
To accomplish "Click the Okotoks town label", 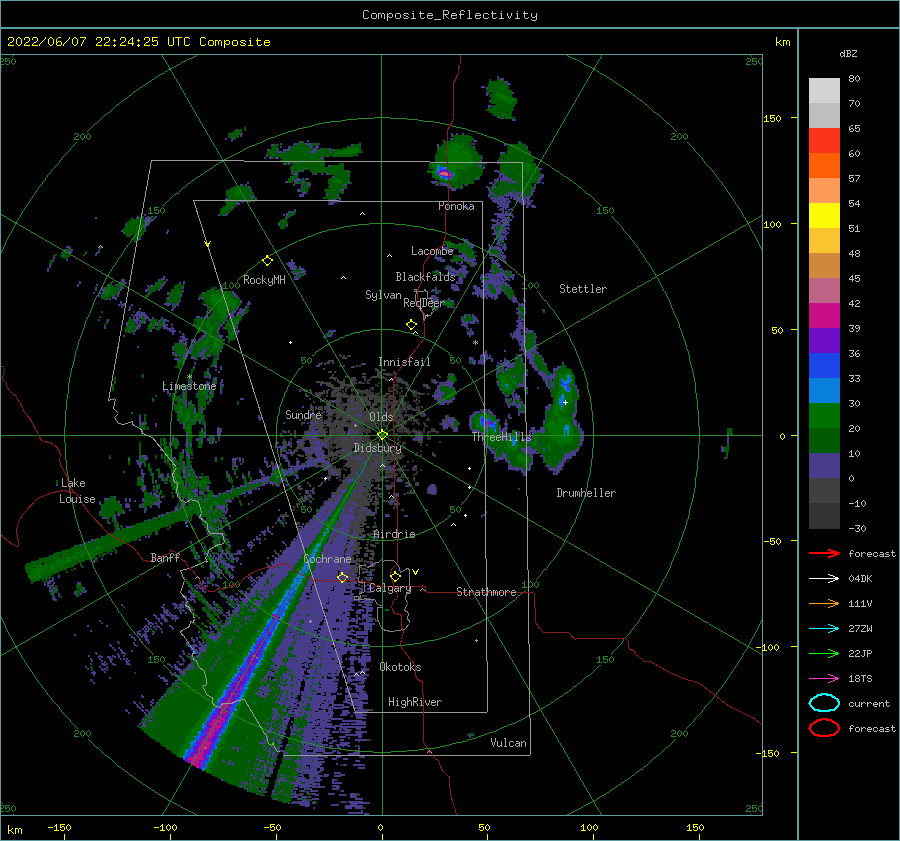I will (400, 667).
